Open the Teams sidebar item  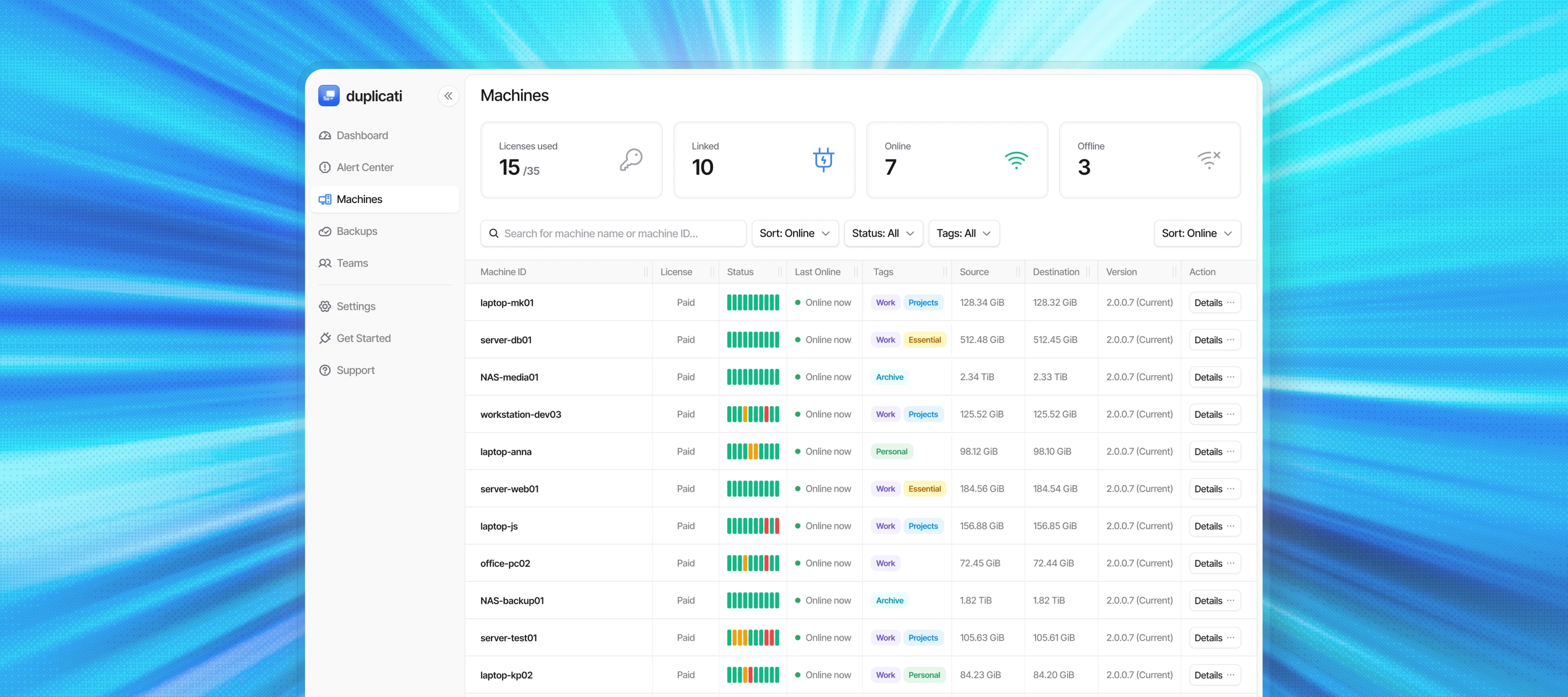352,263
